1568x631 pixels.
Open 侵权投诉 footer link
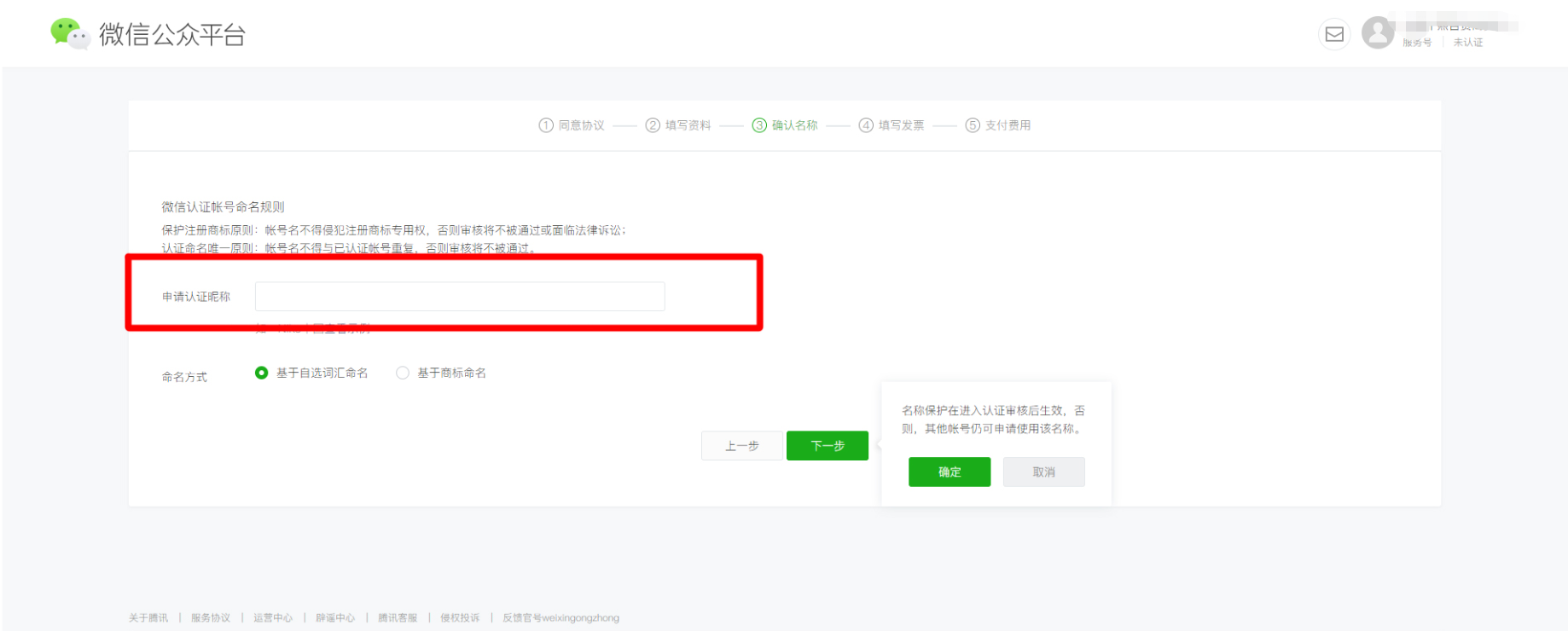click(460, 618)
